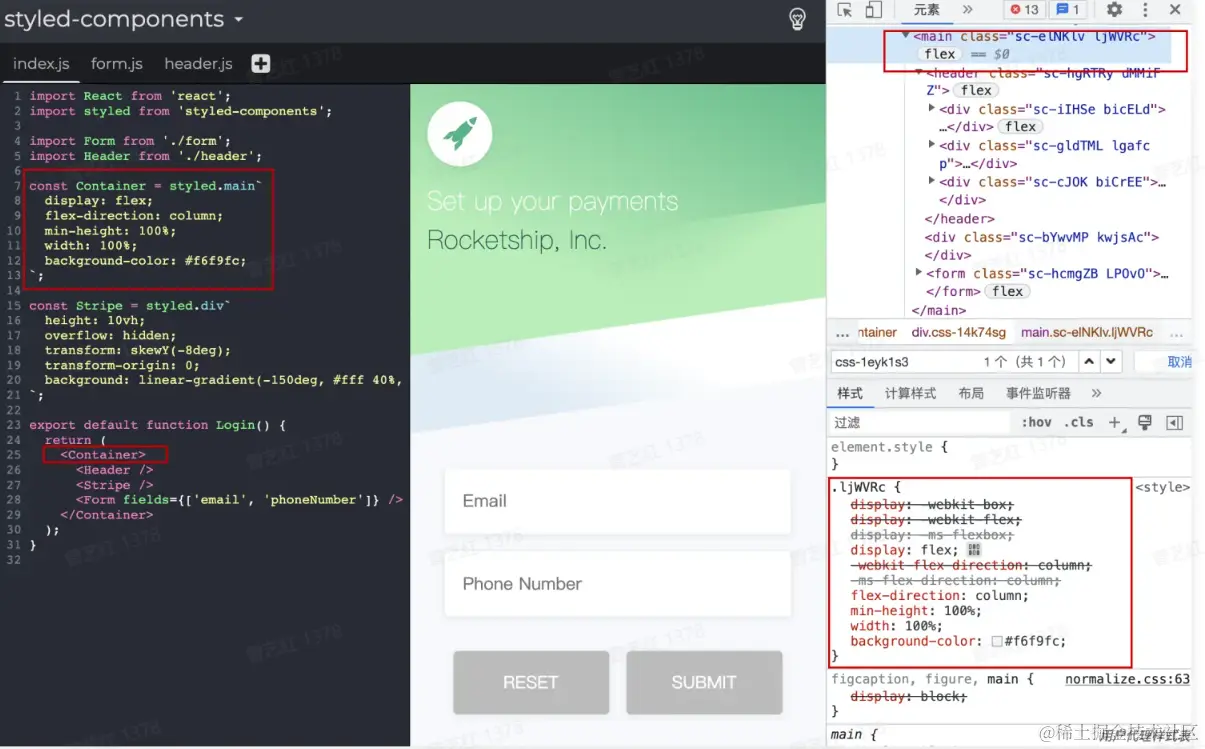Show earlier breadcrumbs with left ellipsis
The height and width of the screenshot is (749, 1205).
click(842, 333)
